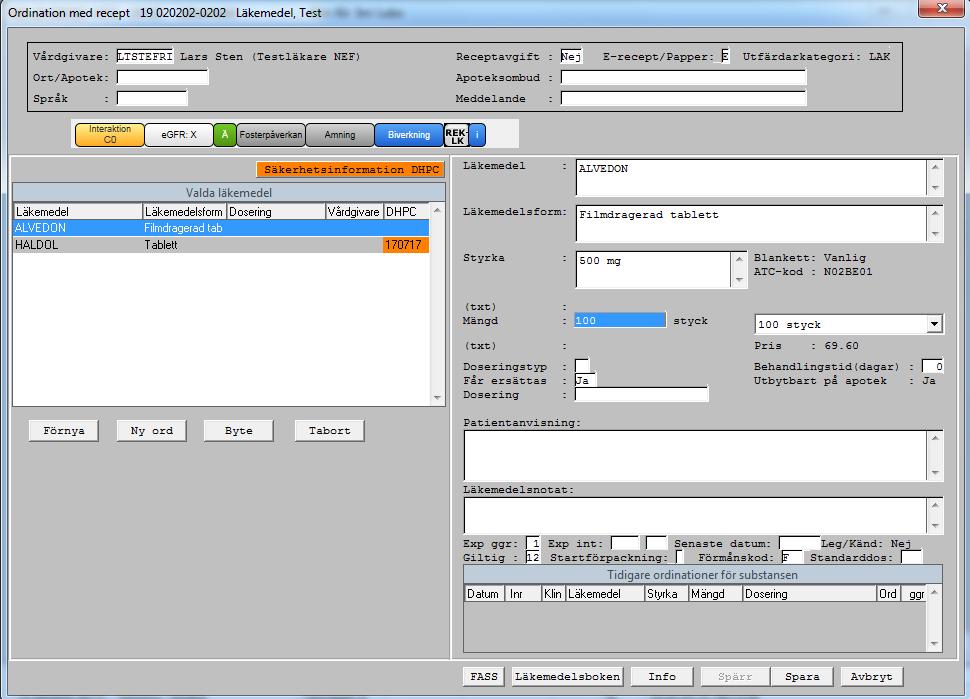Viewport: 970px width, 699px height.
Task: Open the 100 styck package dropdown
Action: [x=934, y=324]
